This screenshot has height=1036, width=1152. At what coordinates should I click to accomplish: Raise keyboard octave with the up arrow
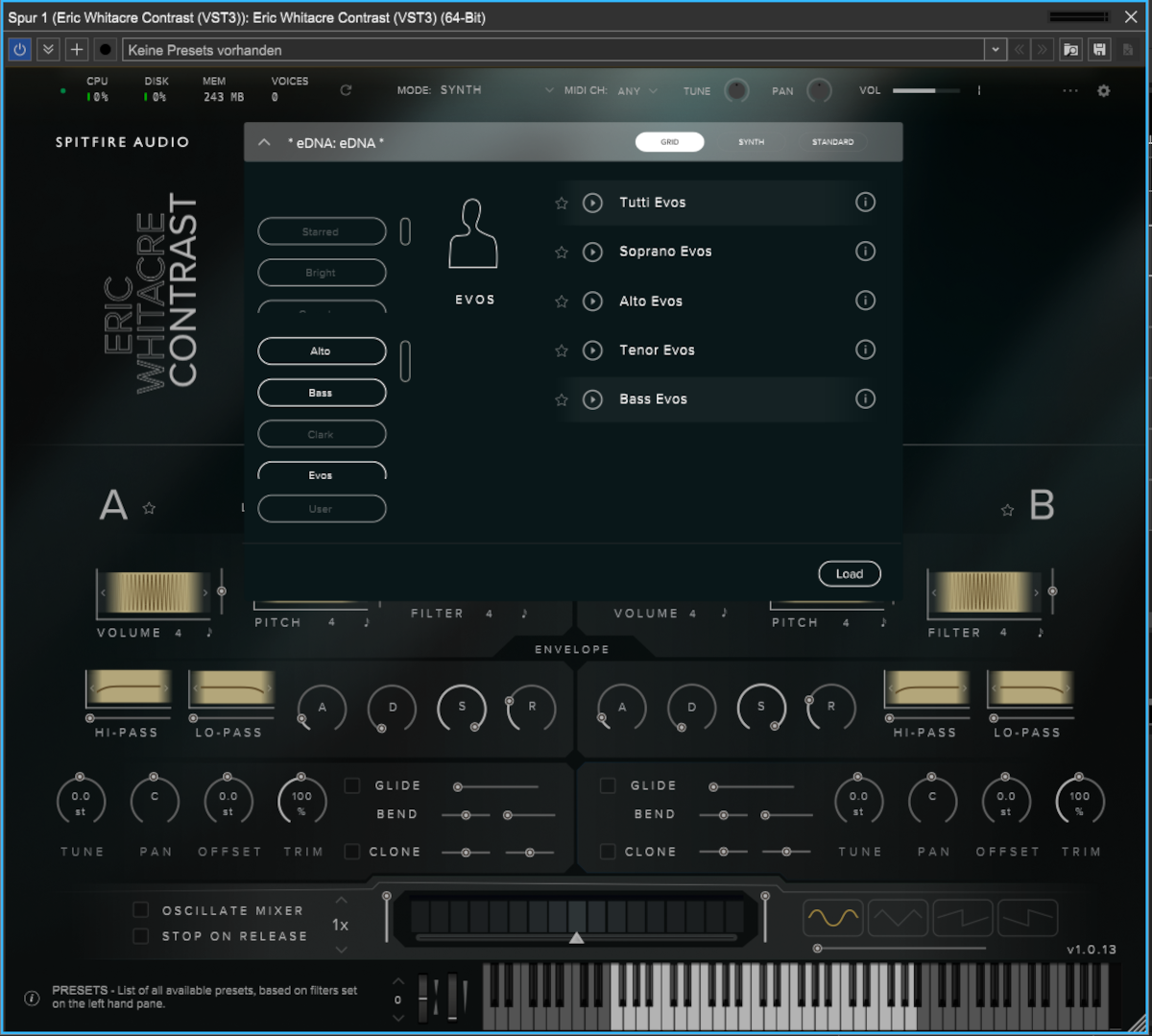point(398,981)
